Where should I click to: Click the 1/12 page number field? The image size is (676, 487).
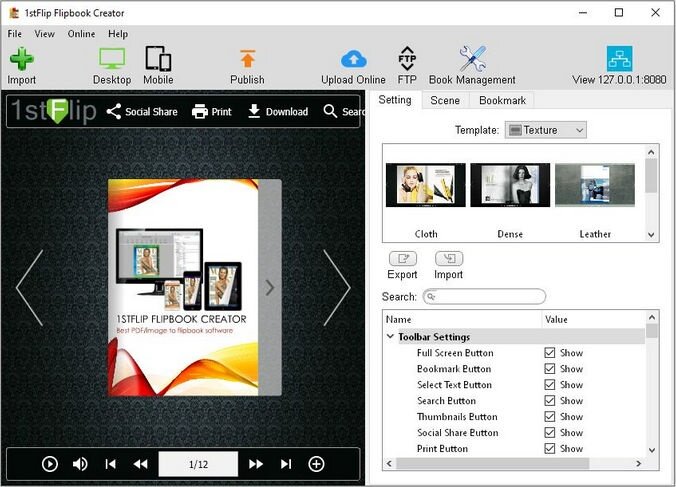tap(198, 464)
